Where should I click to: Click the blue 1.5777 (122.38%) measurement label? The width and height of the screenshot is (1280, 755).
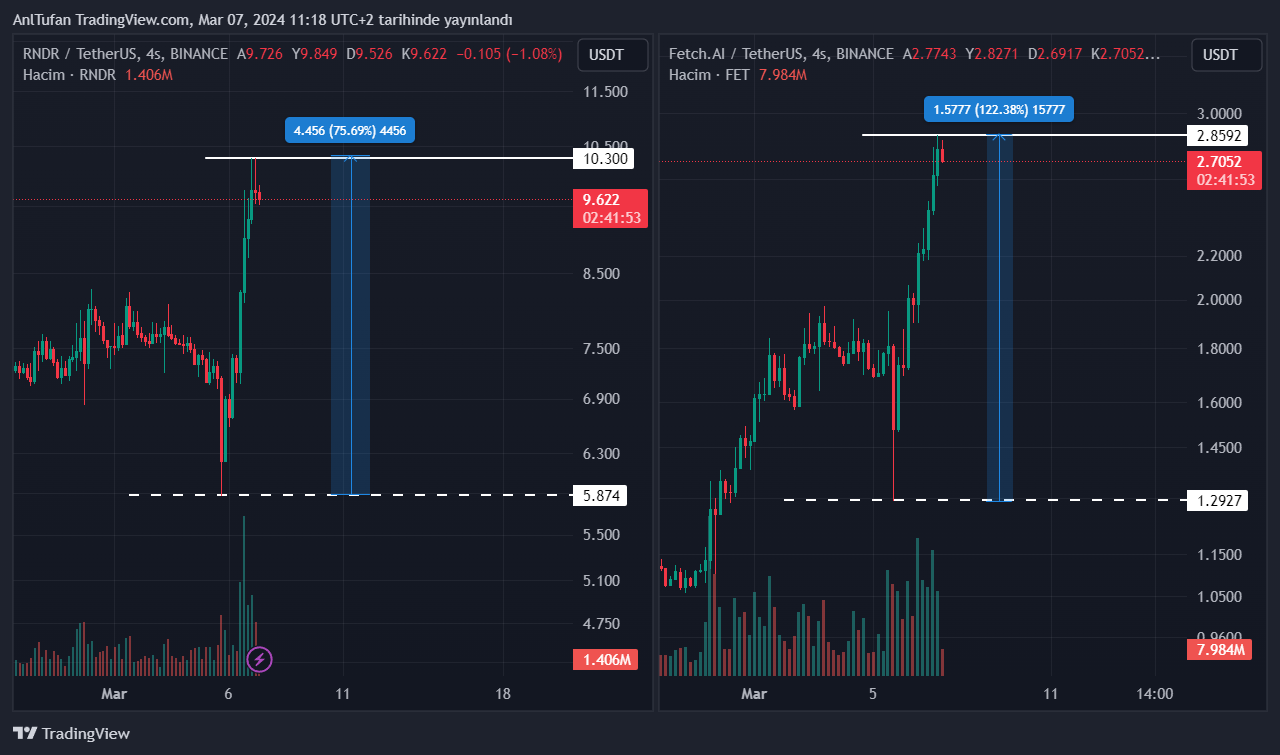[x=998, y=110]
